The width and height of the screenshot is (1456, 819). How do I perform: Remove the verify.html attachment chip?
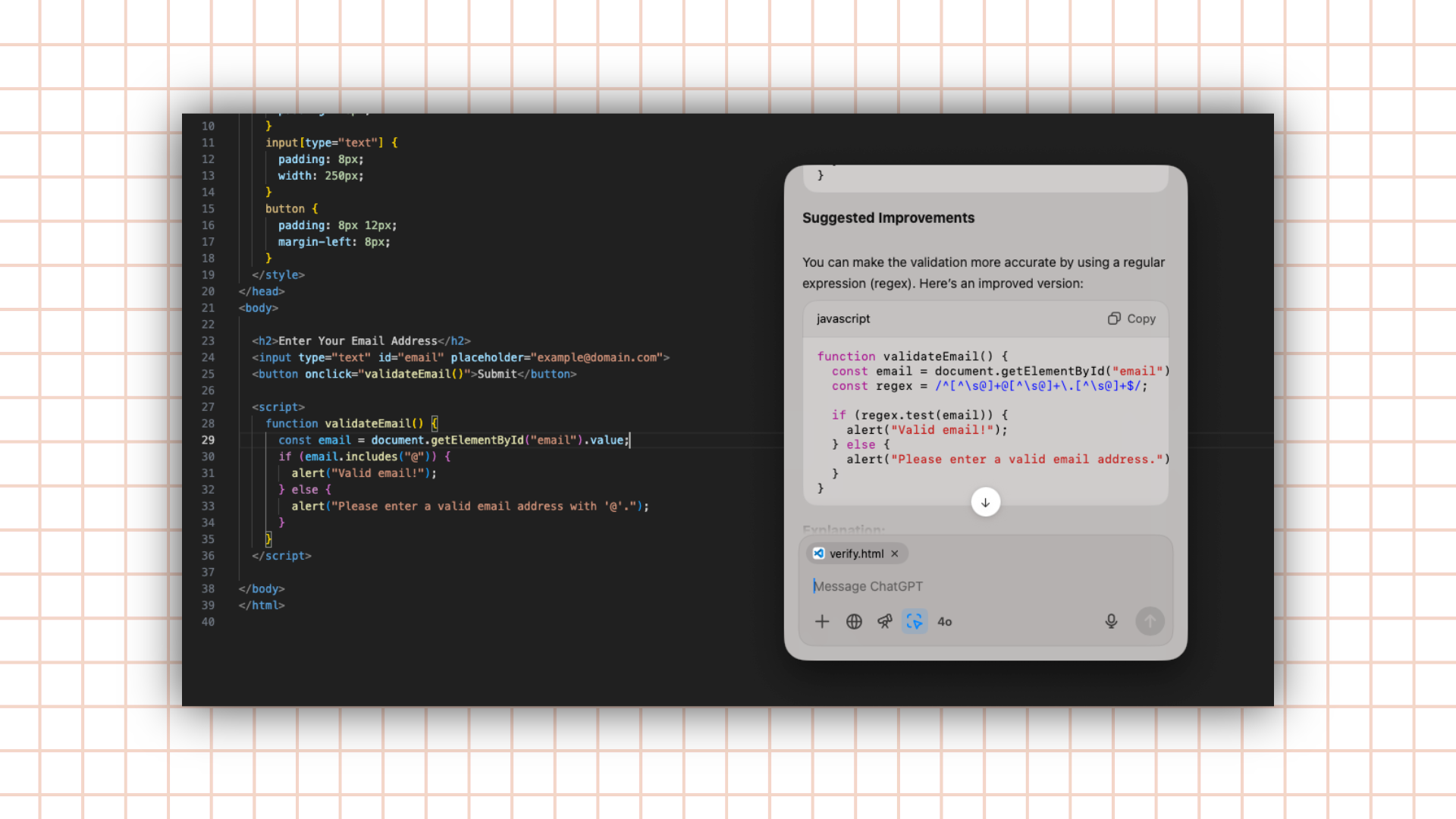[x=895, y=554]
